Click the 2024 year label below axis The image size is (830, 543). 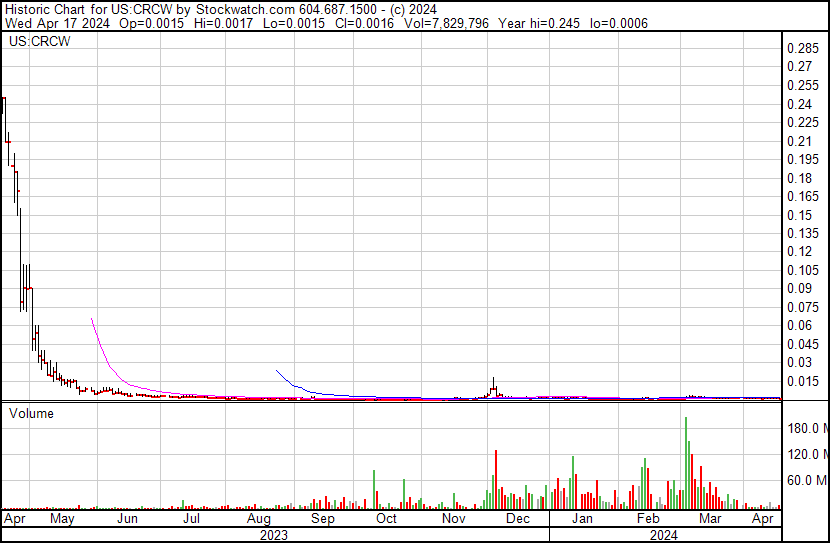pyautogui.click(x=663, y=535)
